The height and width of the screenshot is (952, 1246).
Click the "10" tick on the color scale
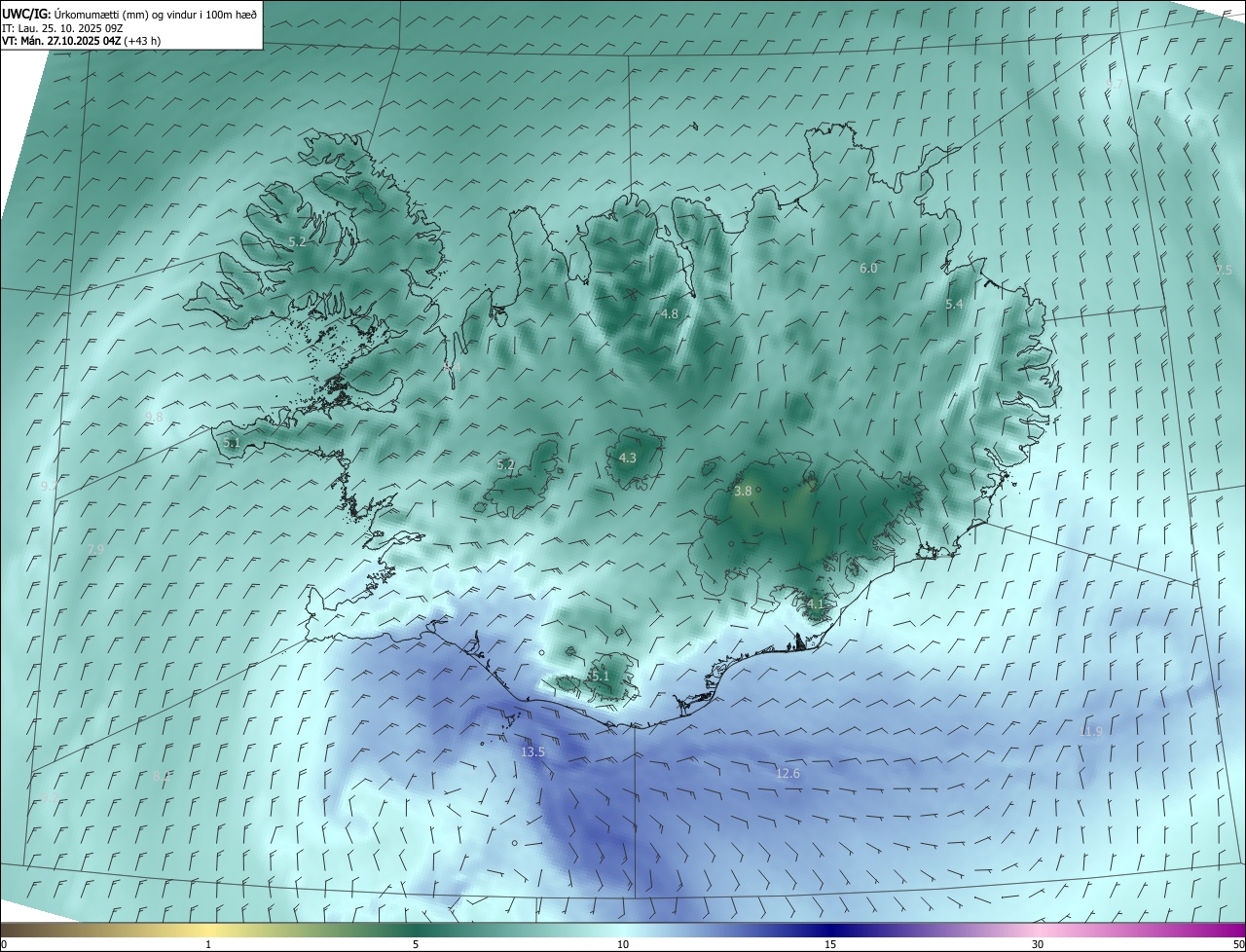(623, 944)
